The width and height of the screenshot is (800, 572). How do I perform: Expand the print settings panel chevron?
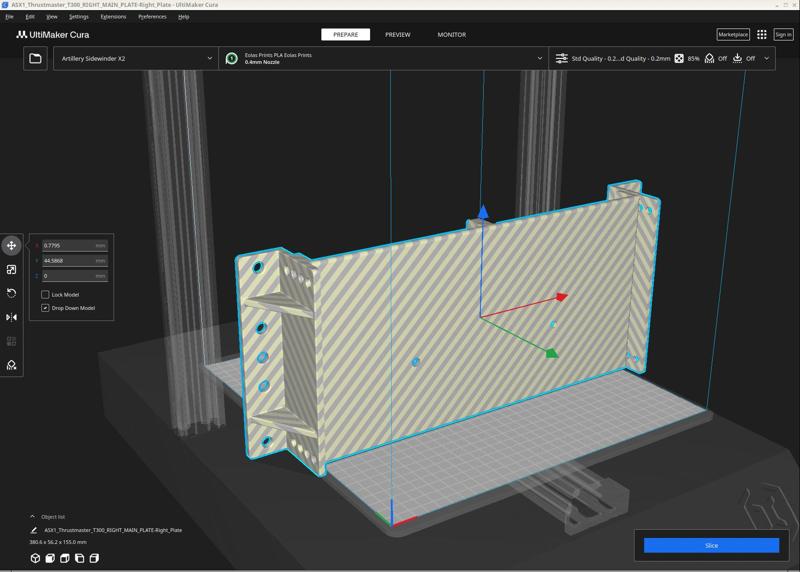766,59
